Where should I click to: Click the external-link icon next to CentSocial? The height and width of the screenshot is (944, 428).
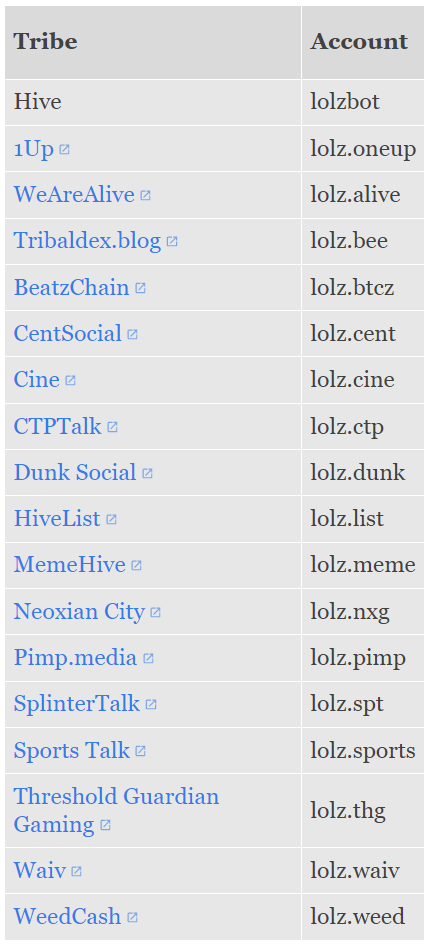coord(132,334)
